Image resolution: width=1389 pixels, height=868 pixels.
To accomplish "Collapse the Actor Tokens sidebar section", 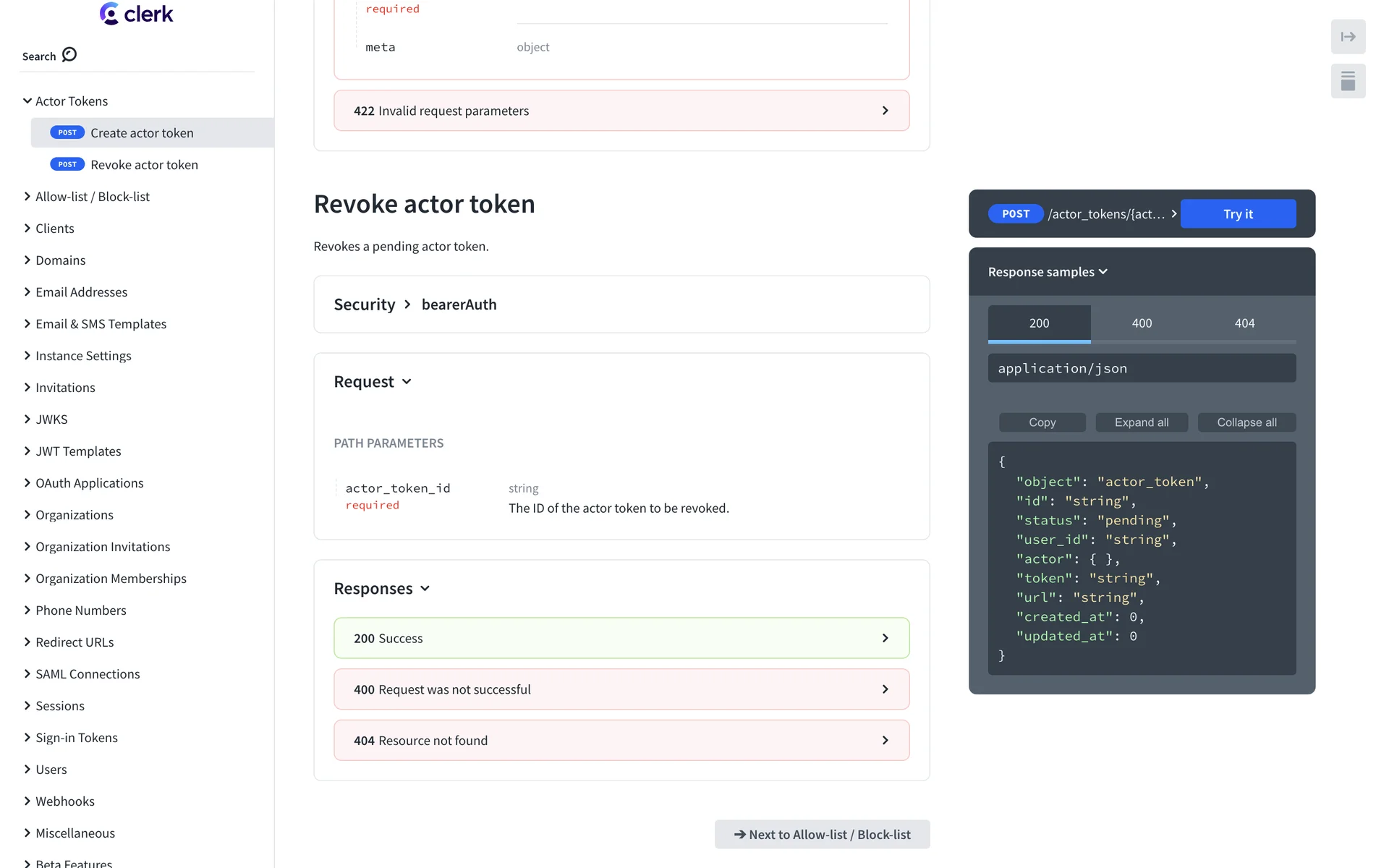I will click(27, 101).
